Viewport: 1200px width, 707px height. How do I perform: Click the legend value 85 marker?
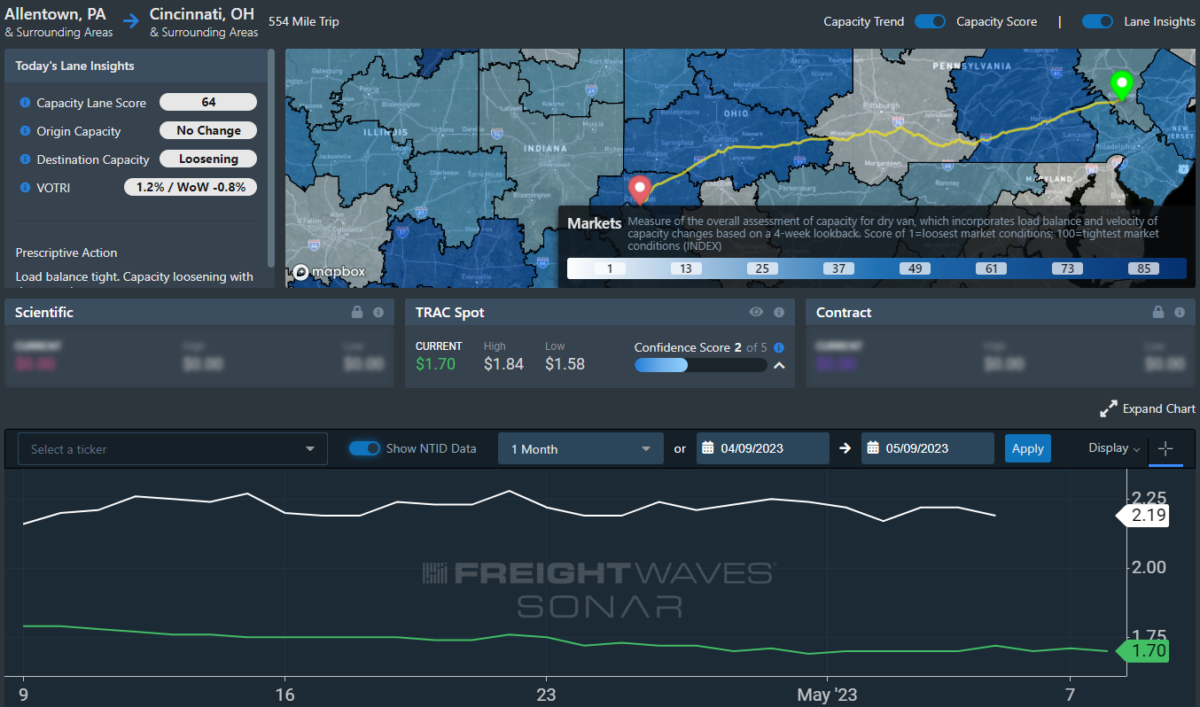pos(1142,269)
